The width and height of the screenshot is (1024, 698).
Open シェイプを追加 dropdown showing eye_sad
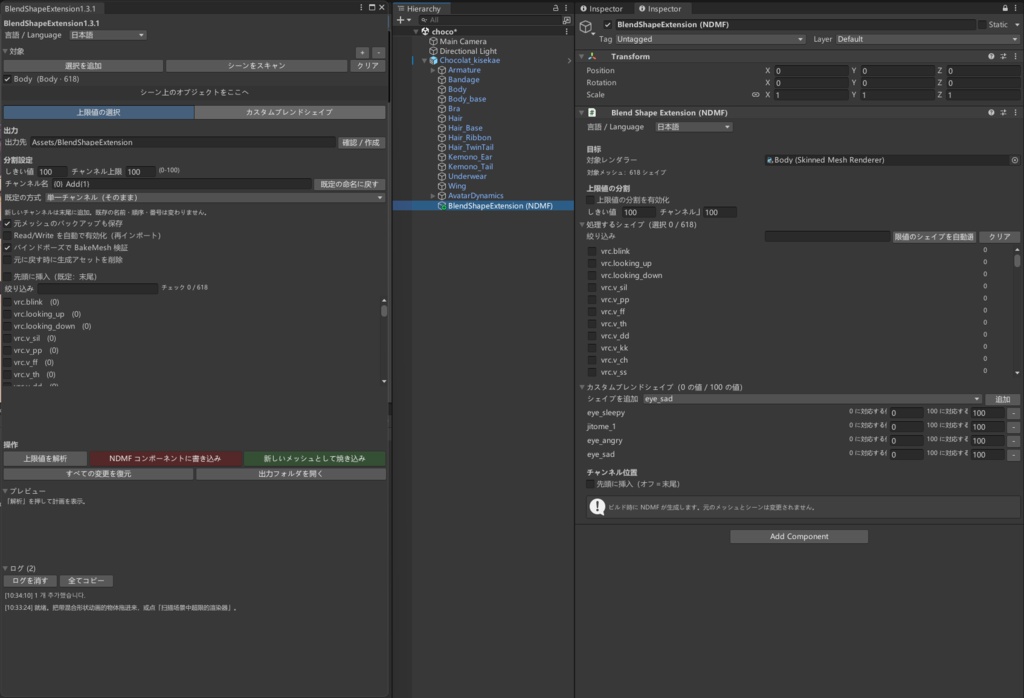[812, 399]
